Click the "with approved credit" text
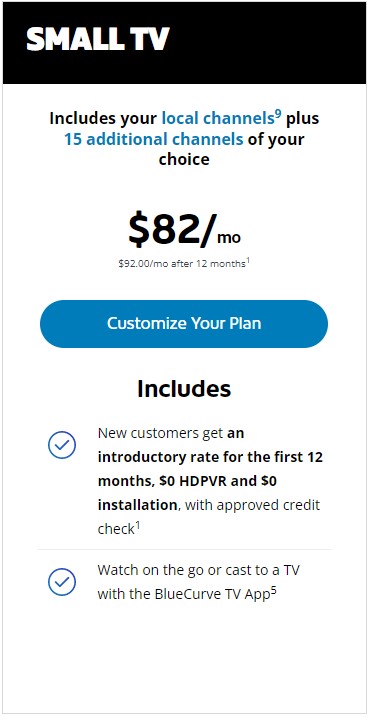This screenshot has width=368, height=717. click(x=253, y=506)
